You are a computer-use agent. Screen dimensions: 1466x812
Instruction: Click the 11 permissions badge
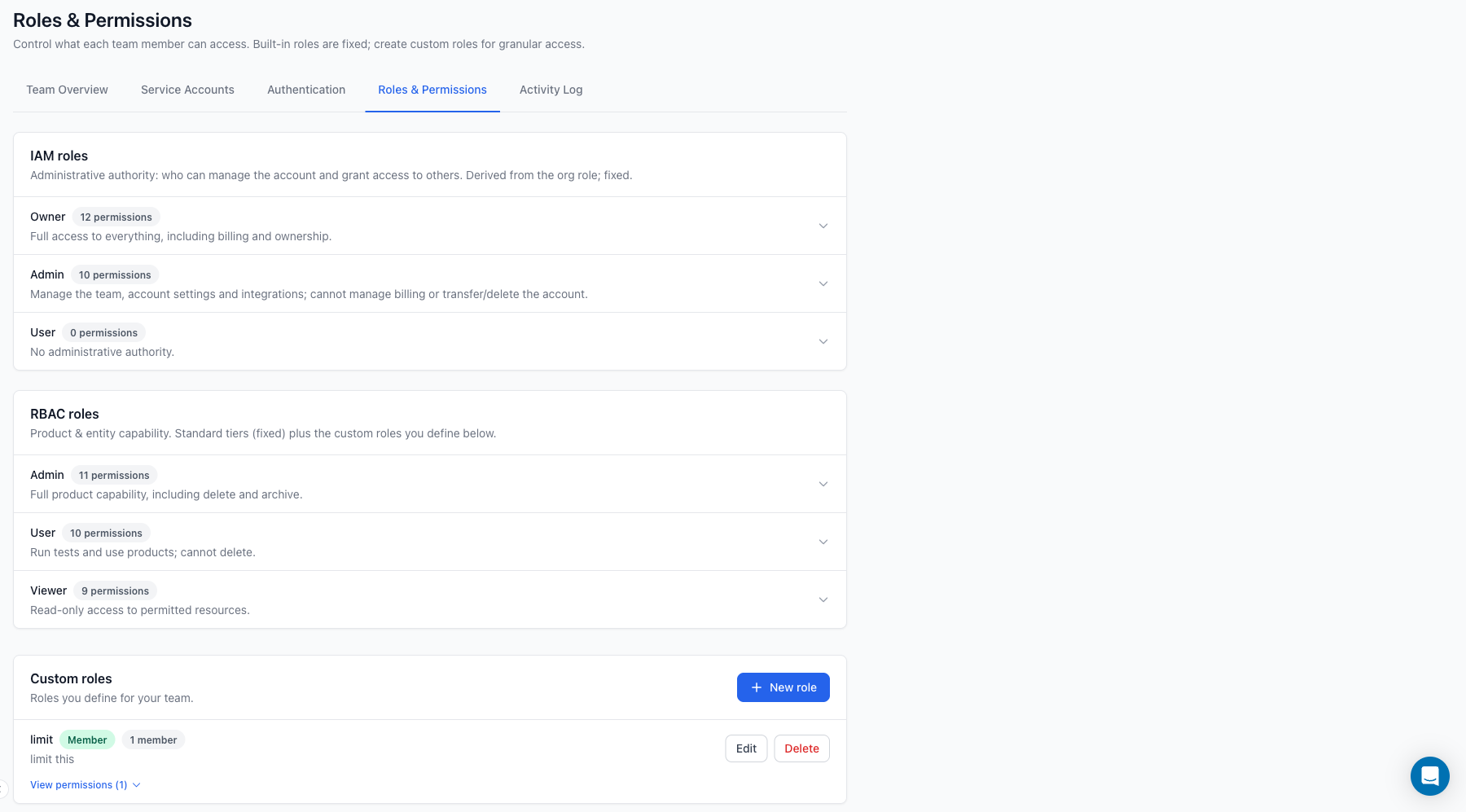[x=114, y=475]
